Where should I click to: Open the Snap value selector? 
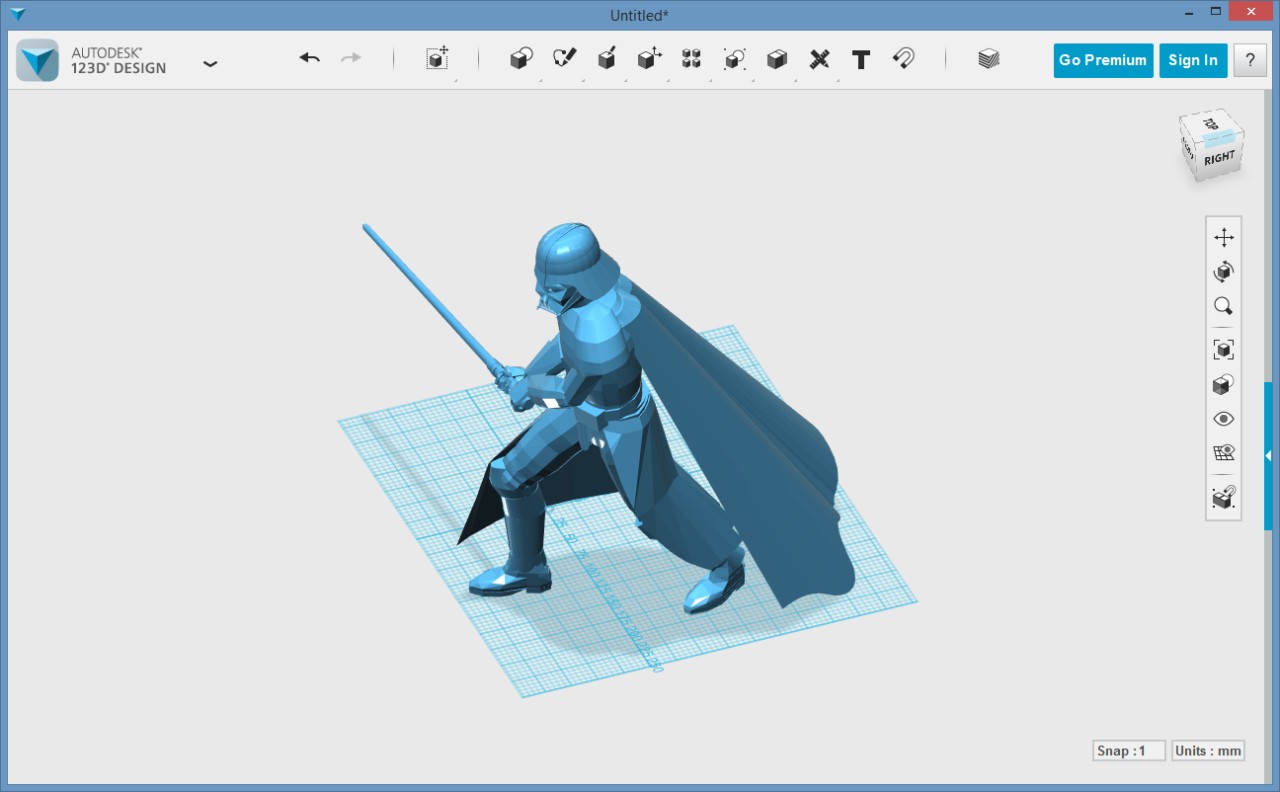coord(1129,751)
